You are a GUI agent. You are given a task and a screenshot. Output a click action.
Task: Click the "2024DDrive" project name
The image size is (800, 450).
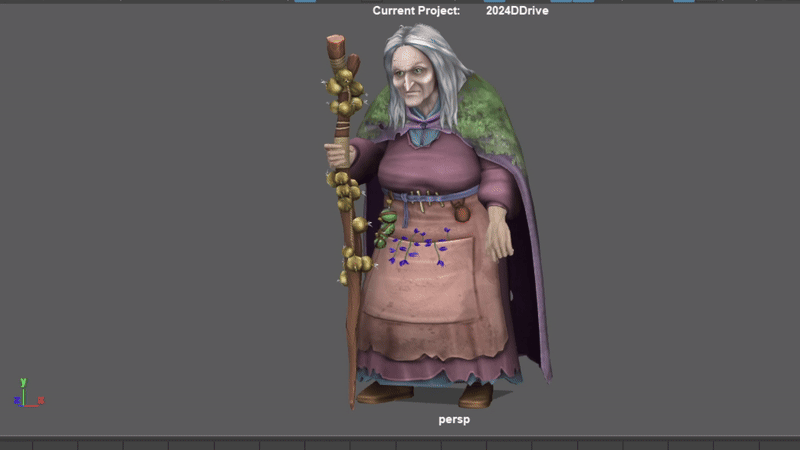(517, 11)
